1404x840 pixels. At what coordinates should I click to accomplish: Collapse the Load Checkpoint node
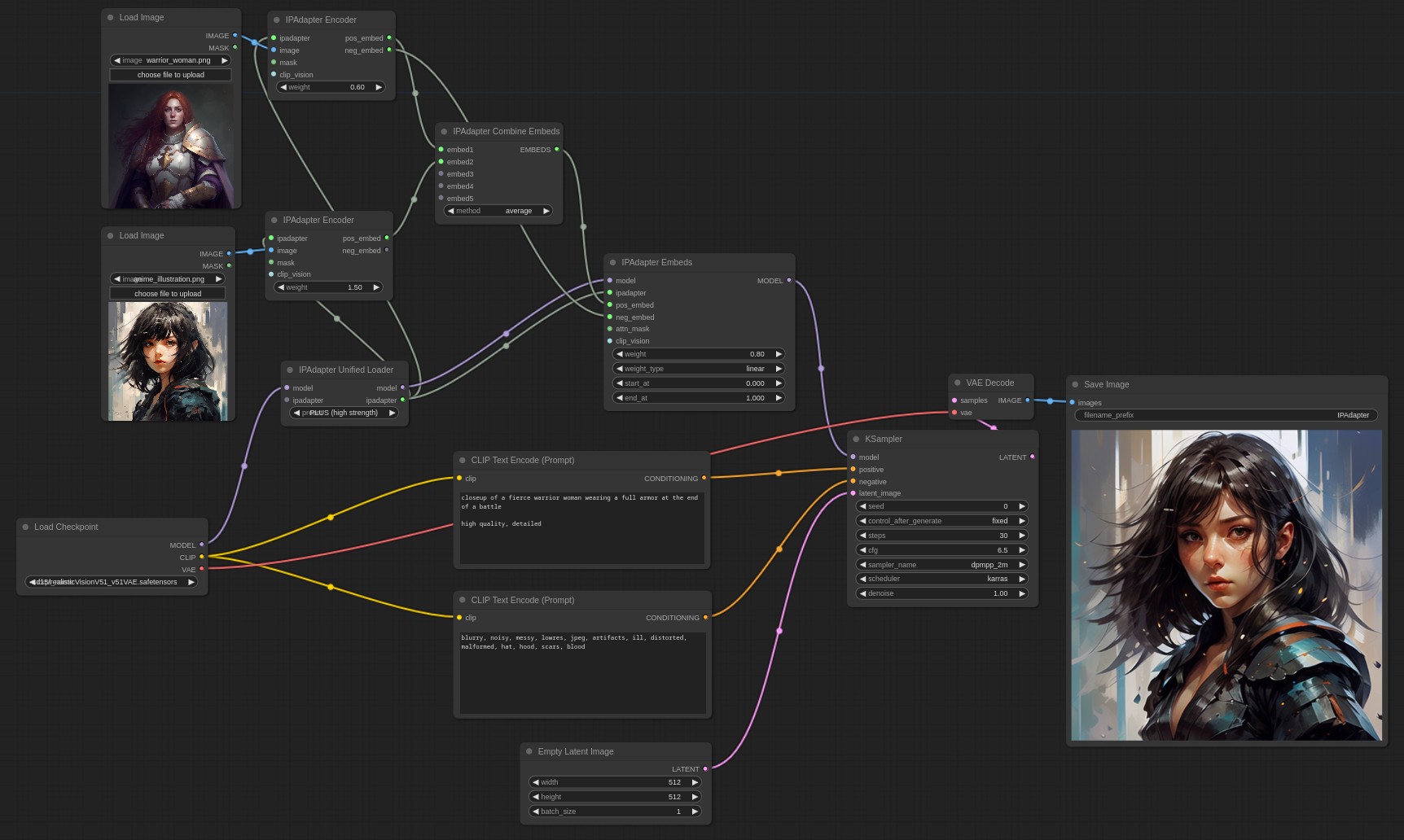click(25, 527)
